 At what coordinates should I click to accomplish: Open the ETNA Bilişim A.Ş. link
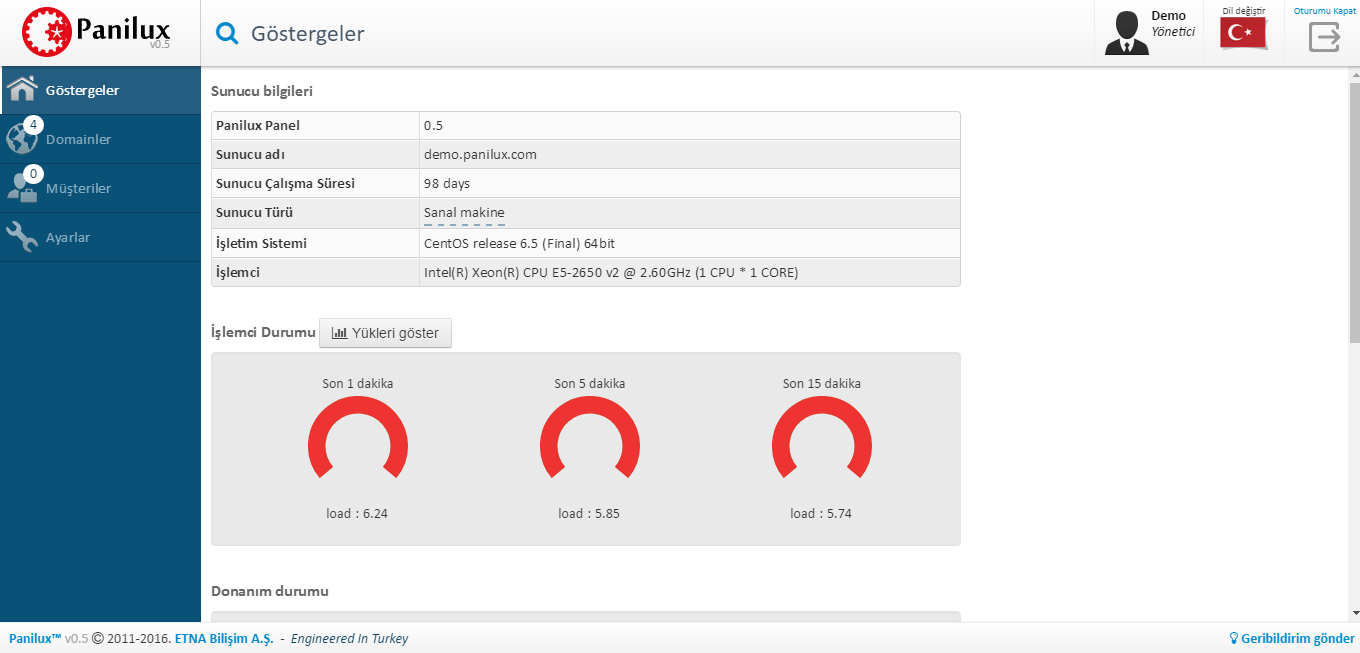tap(224, 639)
